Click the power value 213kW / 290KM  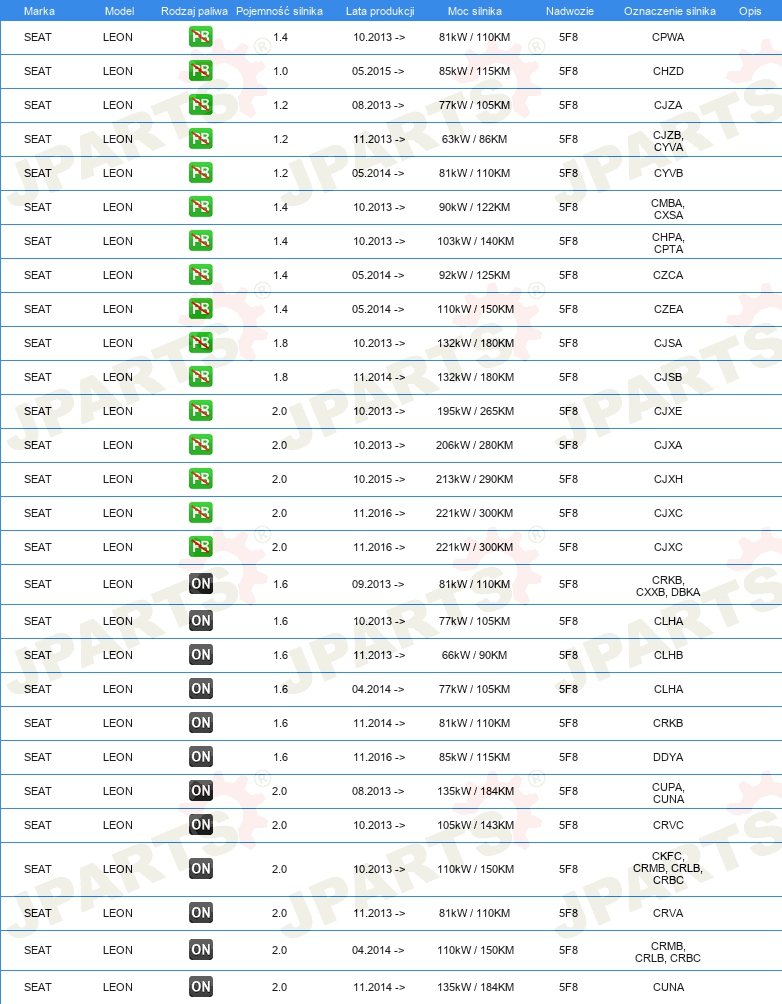(475, 478)
